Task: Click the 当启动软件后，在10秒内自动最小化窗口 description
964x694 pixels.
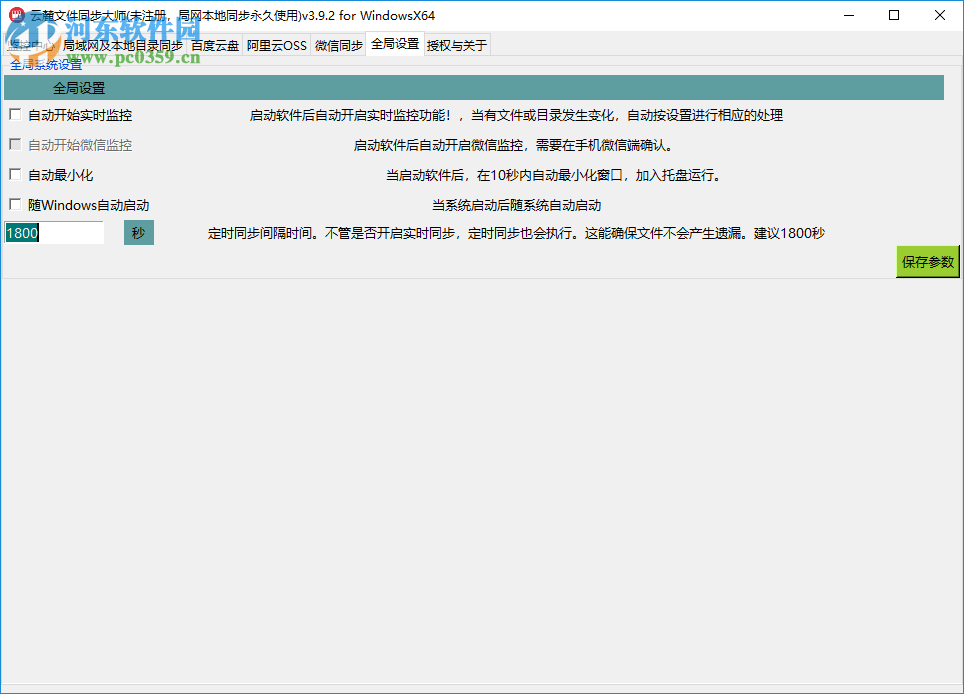Action: tap(554, 175)
